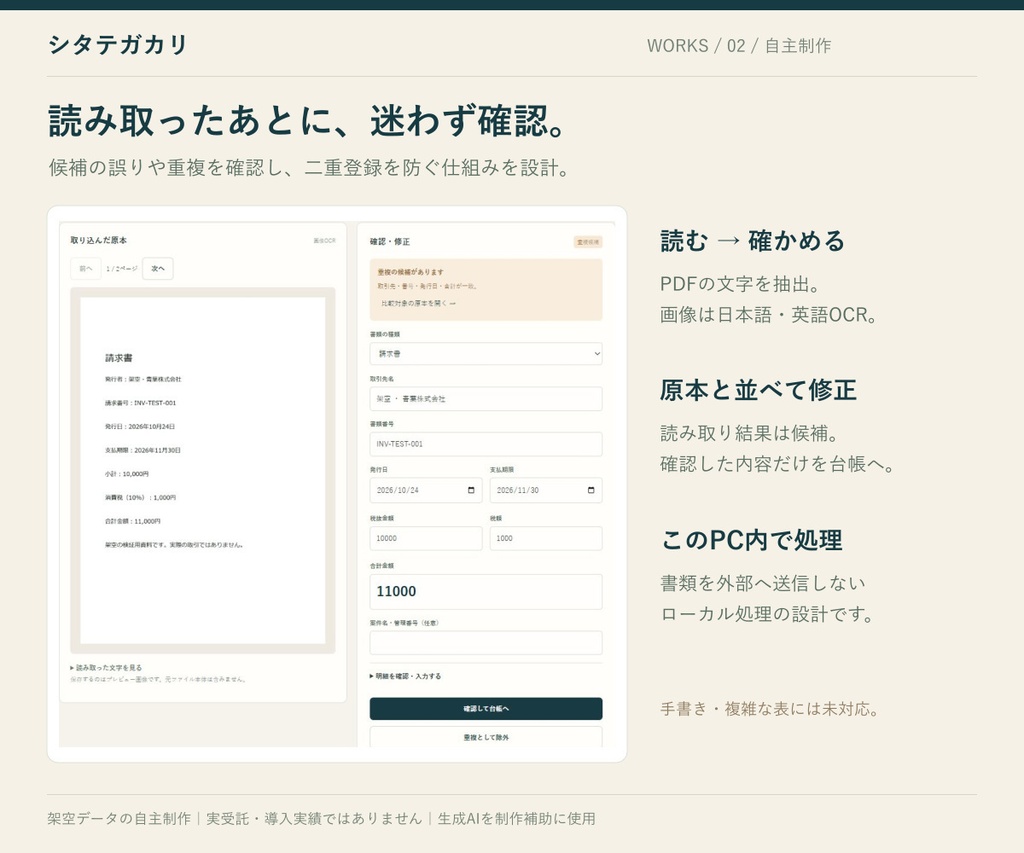Image resolution: width=1024 pixels, height=853 pixels.
Task: Click the 画像OCR label in source panel
Action: (325, 240)
